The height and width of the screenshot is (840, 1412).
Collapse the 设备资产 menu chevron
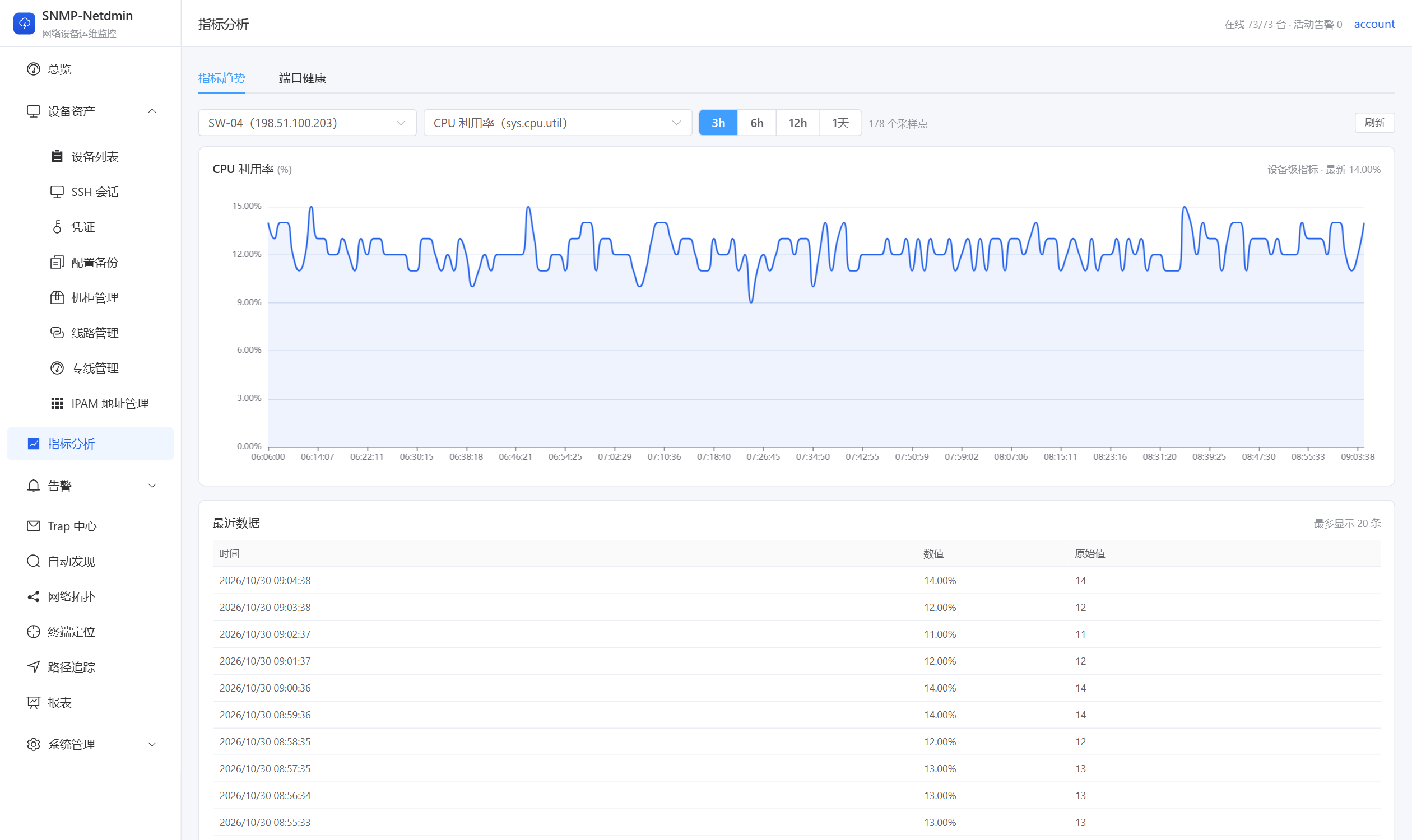click(x=152, y=111)
